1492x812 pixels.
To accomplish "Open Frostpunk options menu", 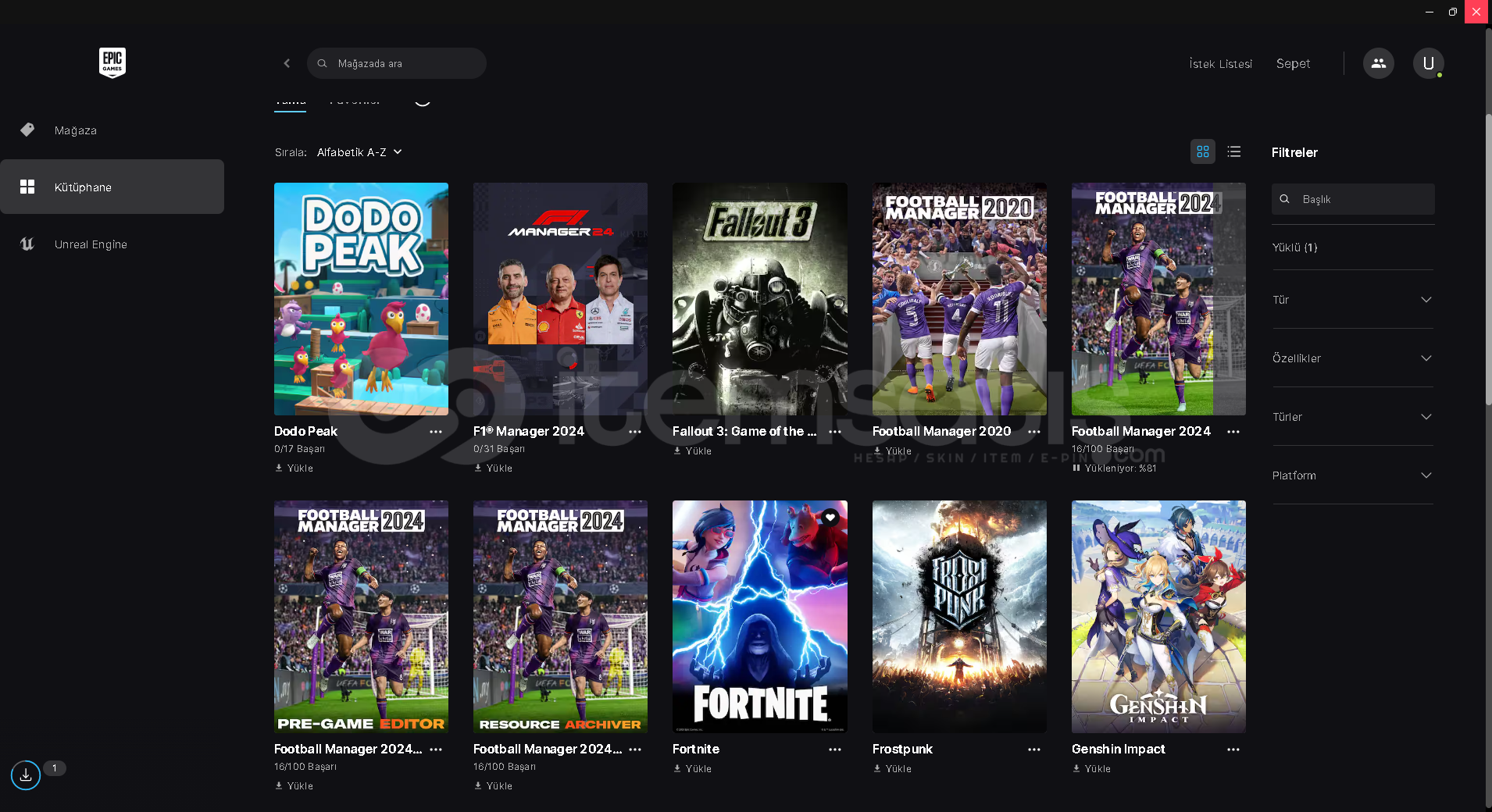I will click(x=1034, y=750).
